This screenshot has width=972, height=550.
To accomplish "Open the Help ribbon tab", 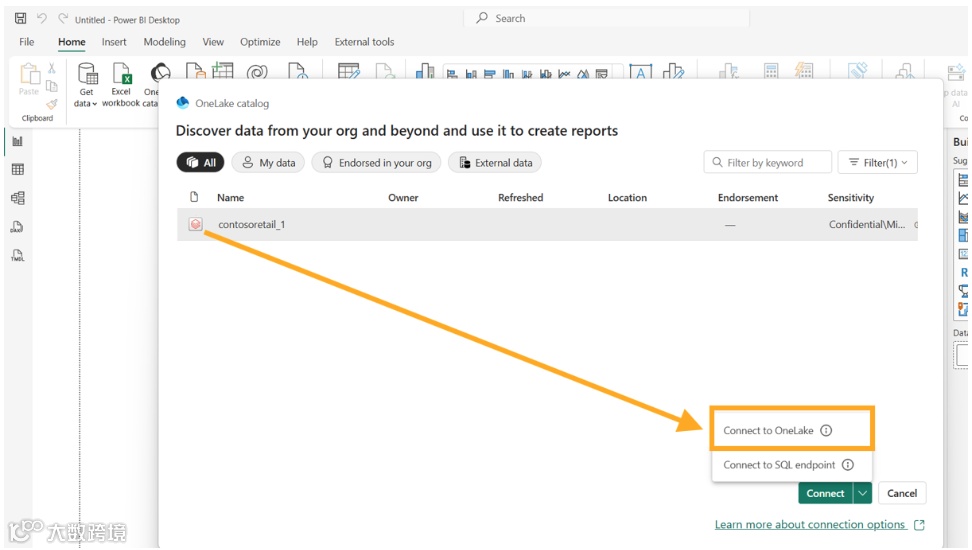I will coord(307,42).
